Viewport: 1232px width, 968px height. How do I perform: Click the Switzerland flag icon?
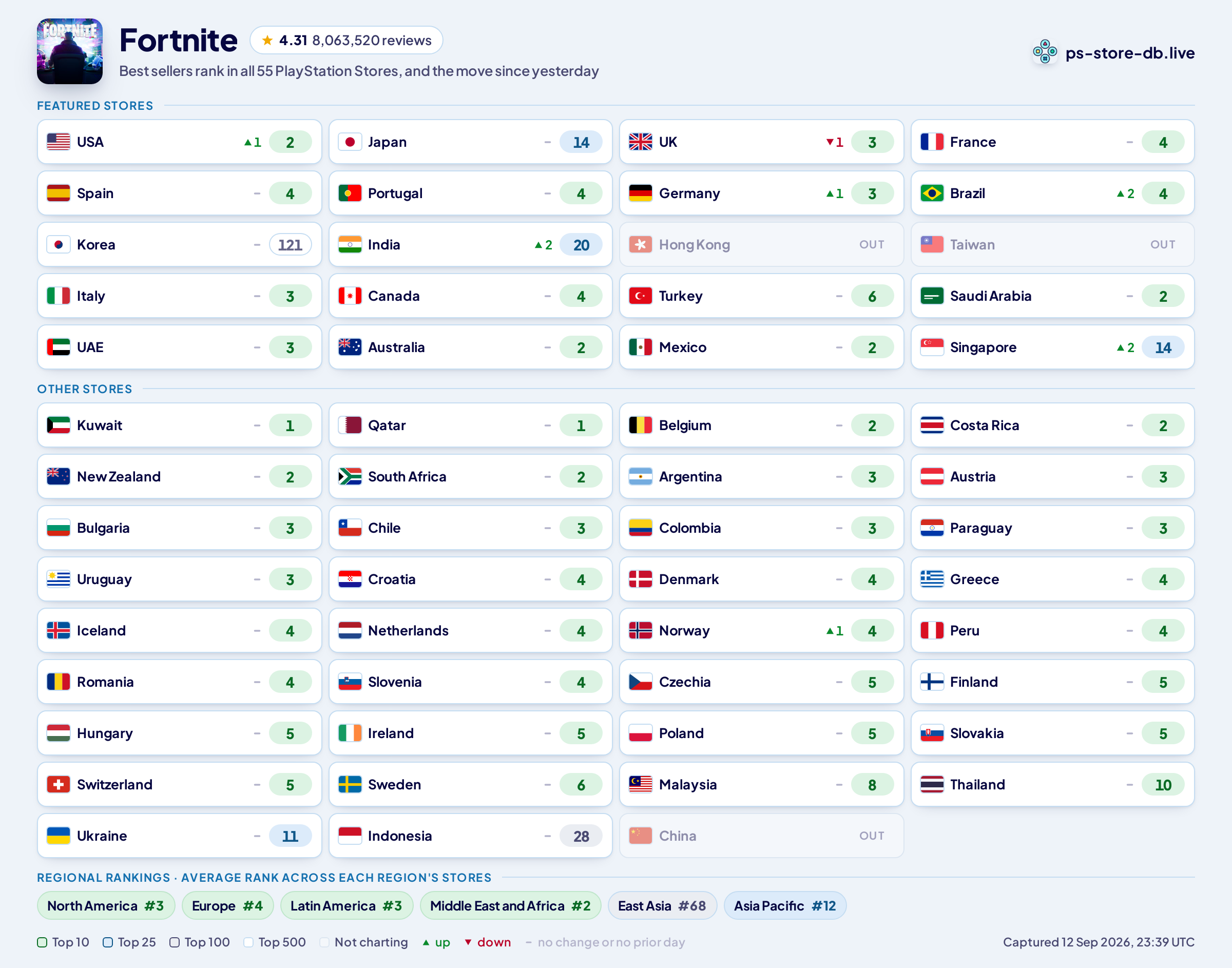(x=59, y=784)
